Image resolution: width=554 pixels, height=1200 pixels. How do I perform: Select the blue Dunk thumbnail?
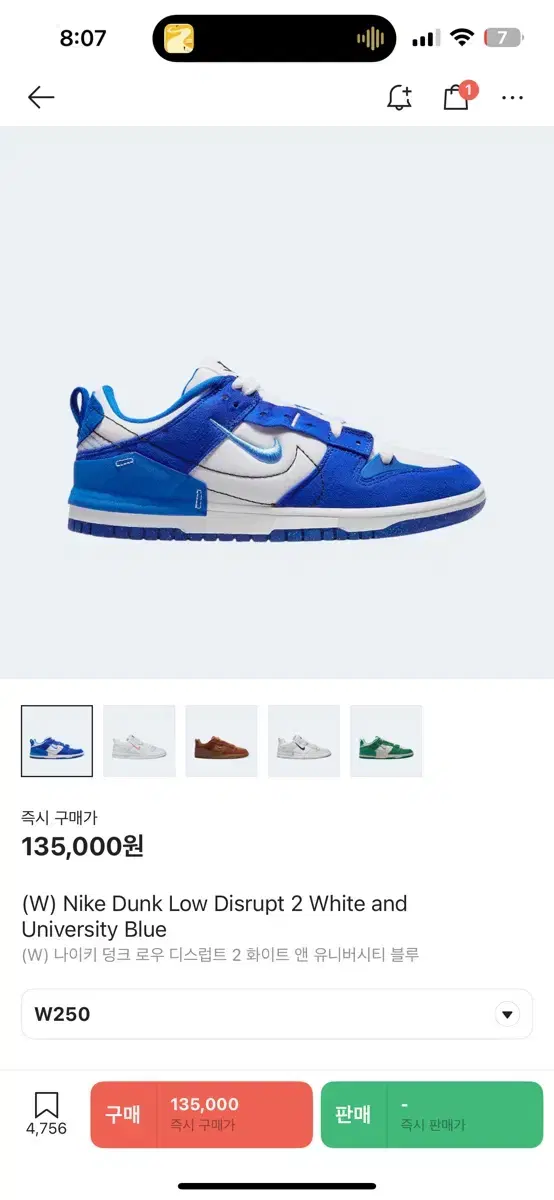[x=57, y=741]
